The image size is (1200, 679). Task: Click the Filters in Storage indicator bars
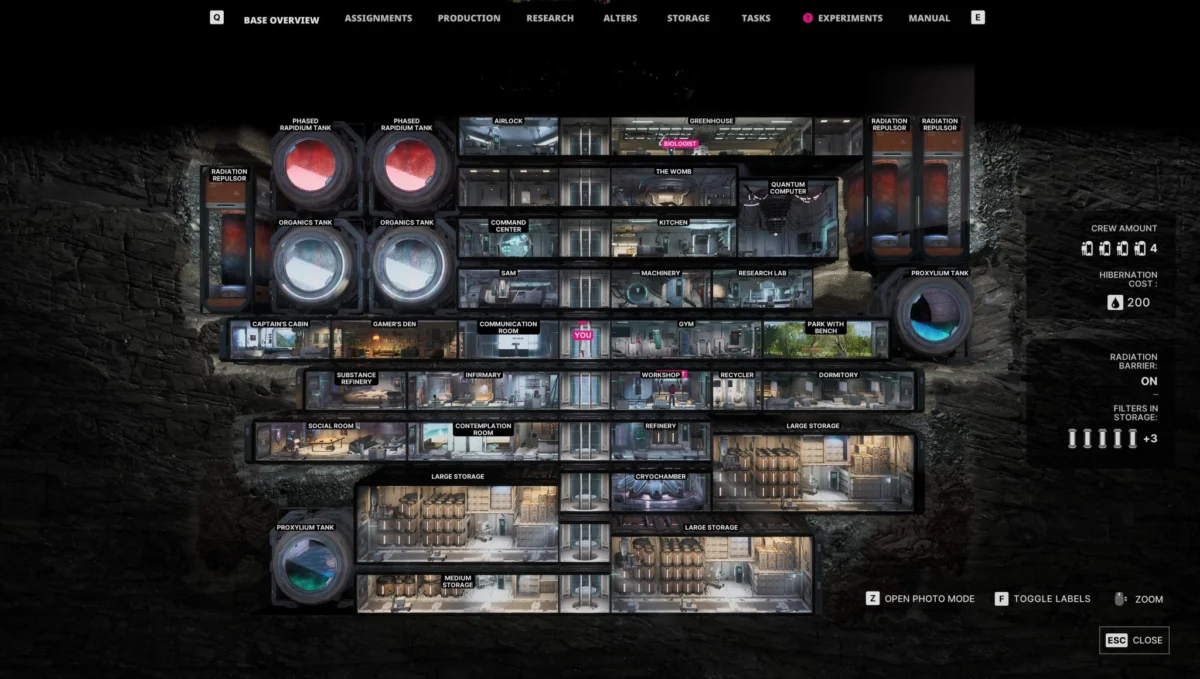tap(1104, 438)
